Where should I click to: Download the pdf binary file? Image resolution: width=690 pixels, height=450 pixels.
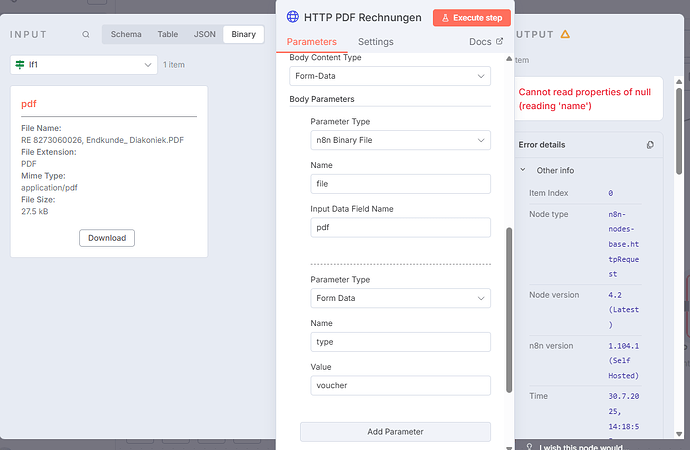click(107, 238)
